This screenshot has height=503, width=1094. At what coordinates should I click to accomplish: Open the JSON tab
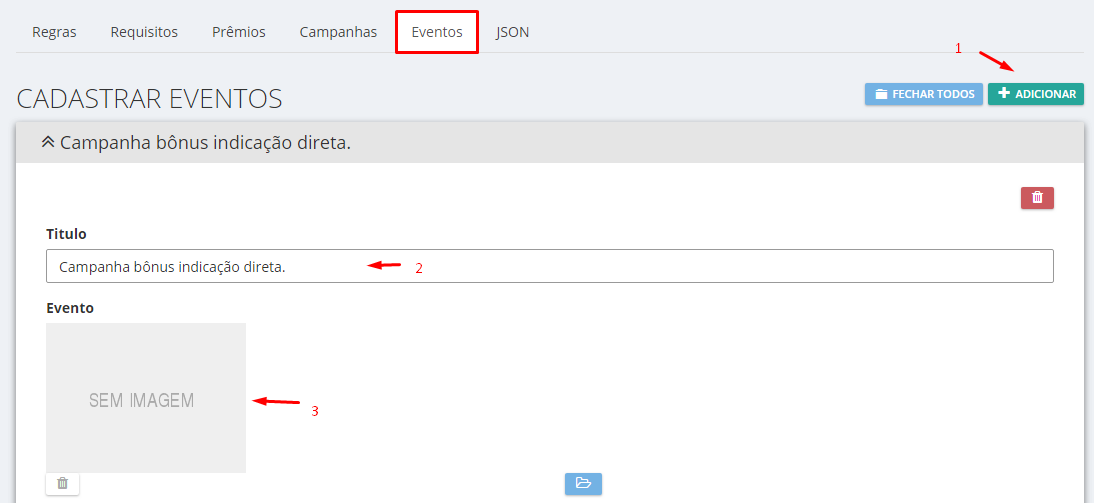(512, 32)
